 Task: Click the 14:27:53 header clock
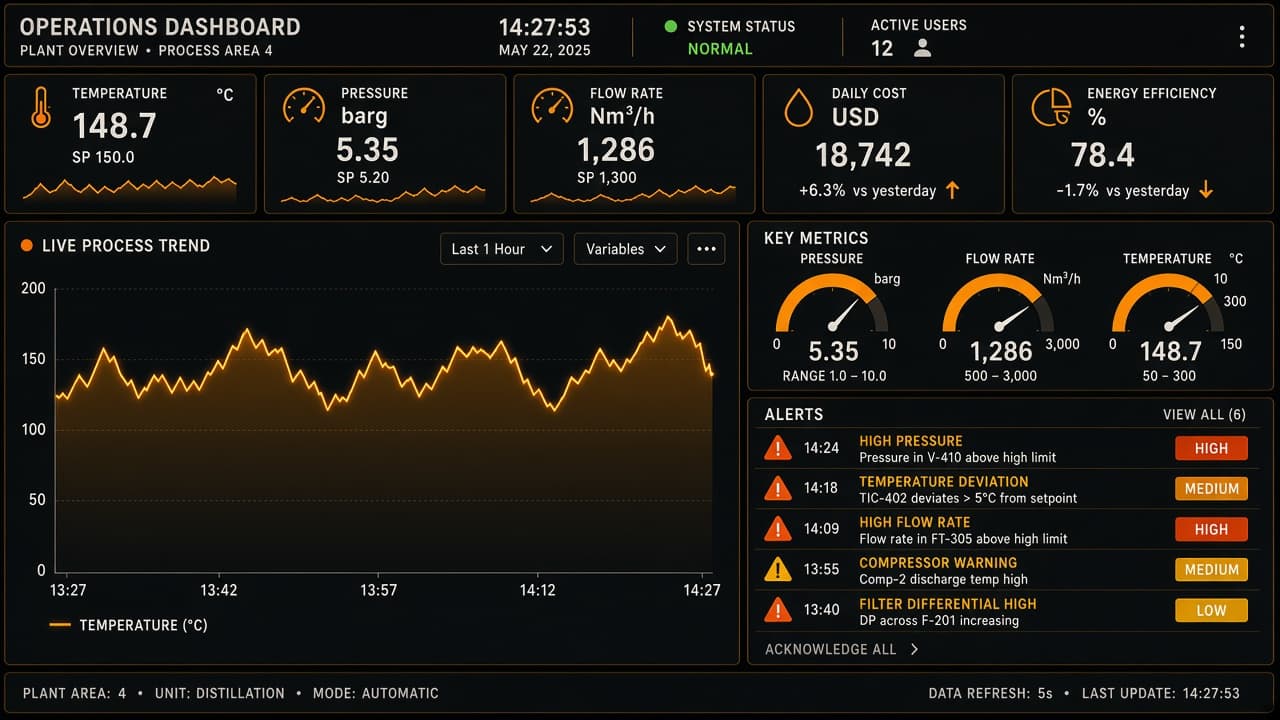point(544,27)
